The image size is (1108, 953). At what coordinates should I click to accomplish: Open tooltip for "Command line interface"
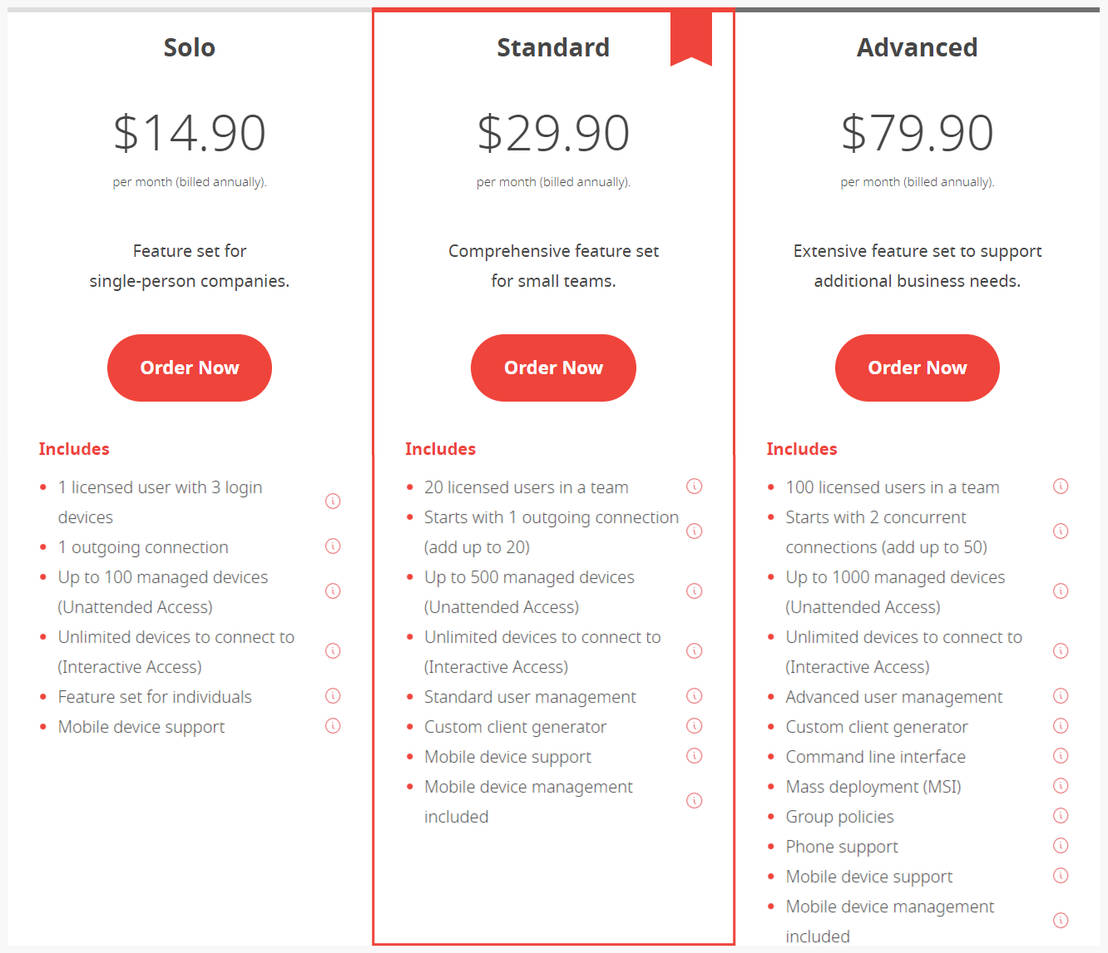(1061, 756)
